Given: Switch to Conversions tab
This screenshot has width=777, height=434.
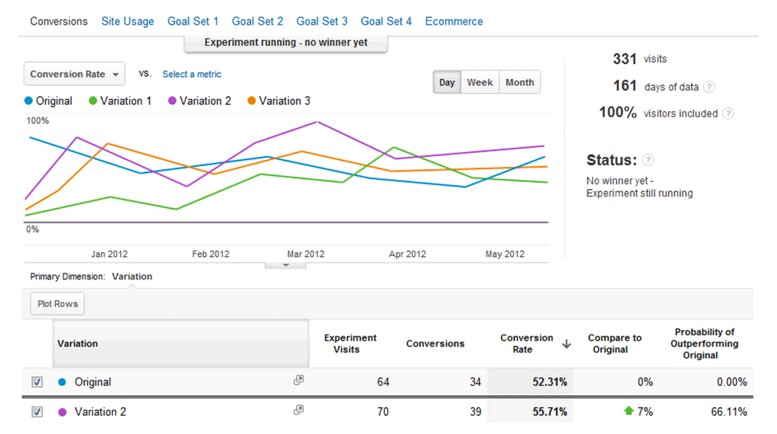Looking at the screenshot, I should coord(58,21).
